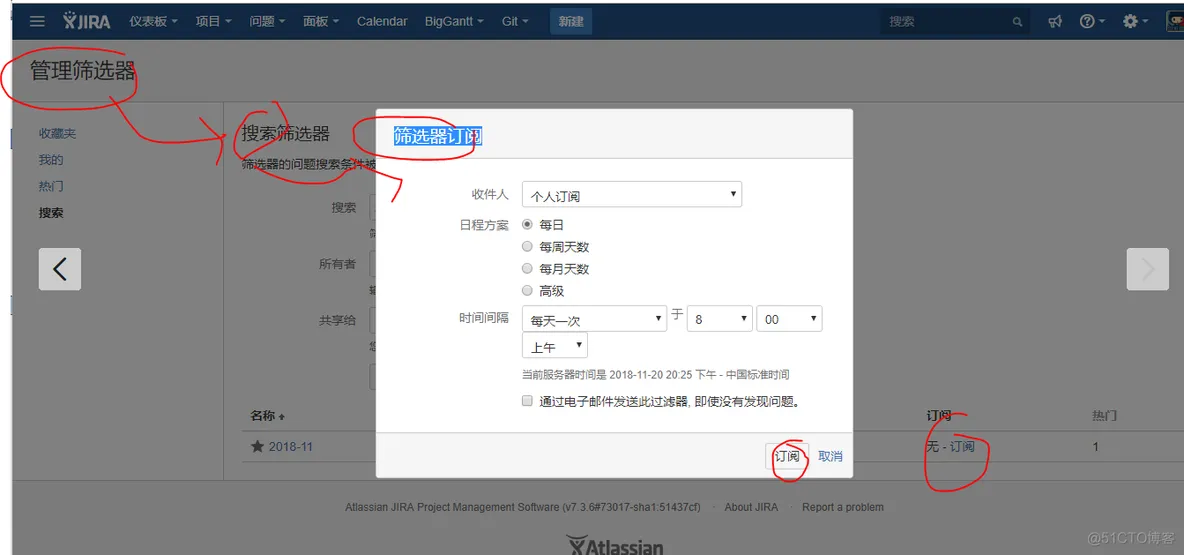Go to the next image arrow
Viewport: 1184px width, 555px height.
tap(1148, 269)
